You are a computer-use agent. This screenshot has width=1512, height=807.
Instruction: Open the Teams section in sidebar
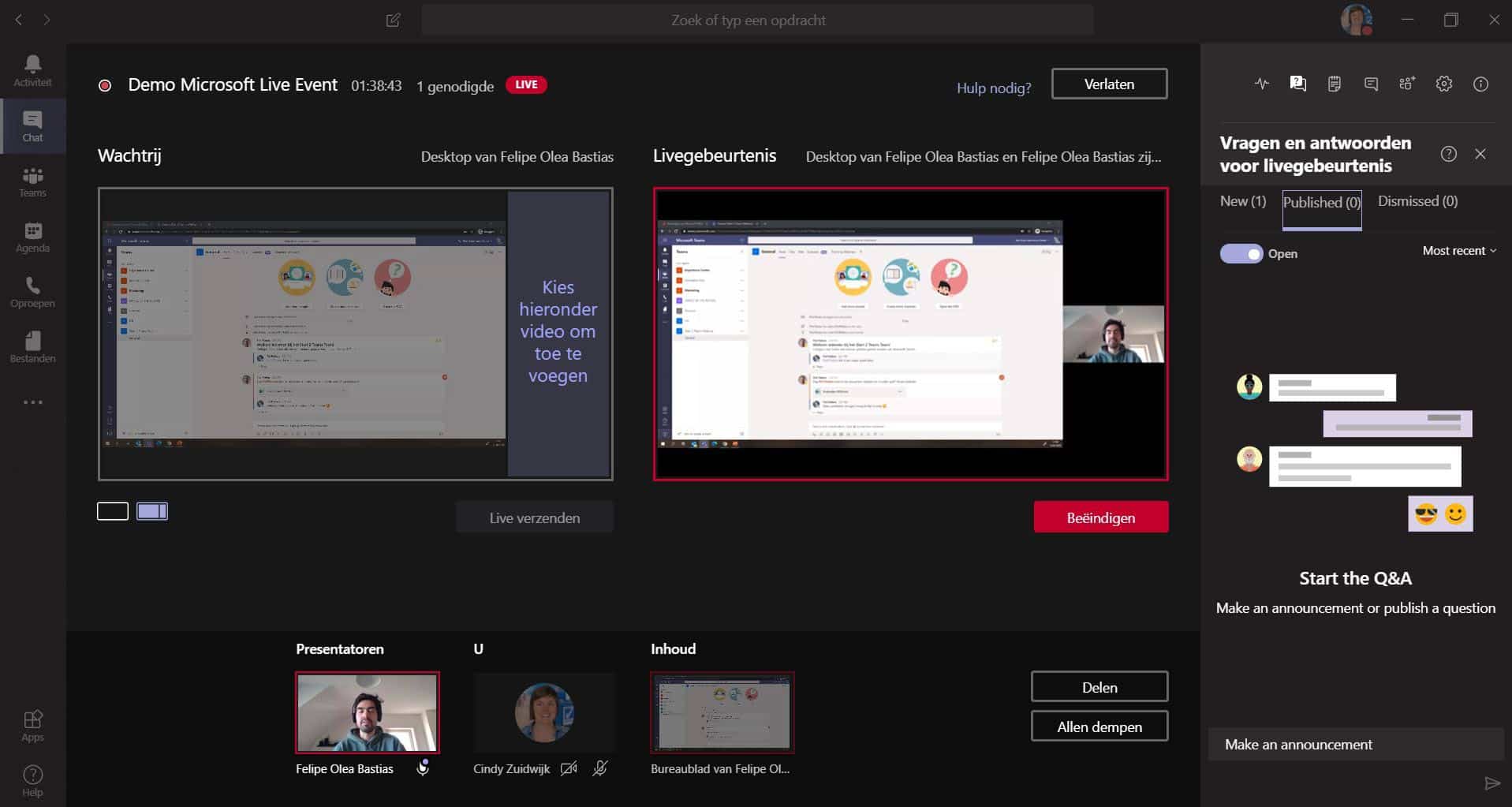(x=32, y=181)
